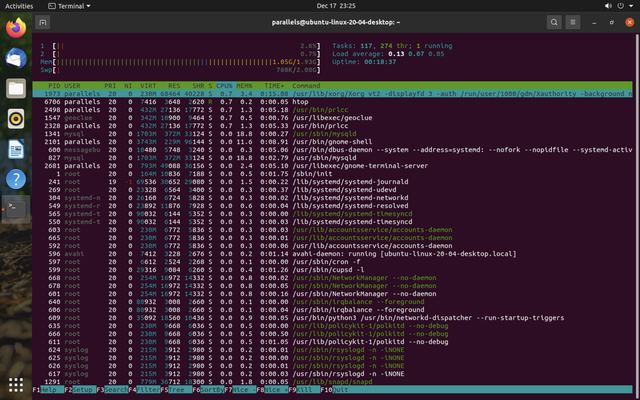Open the Terminal app menu in top bar

click(x=69, y=6)
